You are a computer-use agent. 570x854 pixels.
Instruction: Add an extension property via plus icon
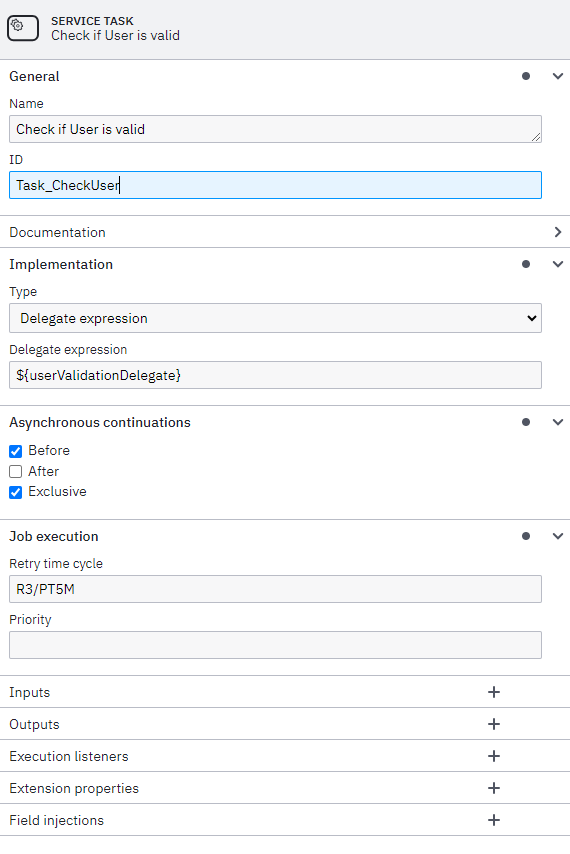494,788
